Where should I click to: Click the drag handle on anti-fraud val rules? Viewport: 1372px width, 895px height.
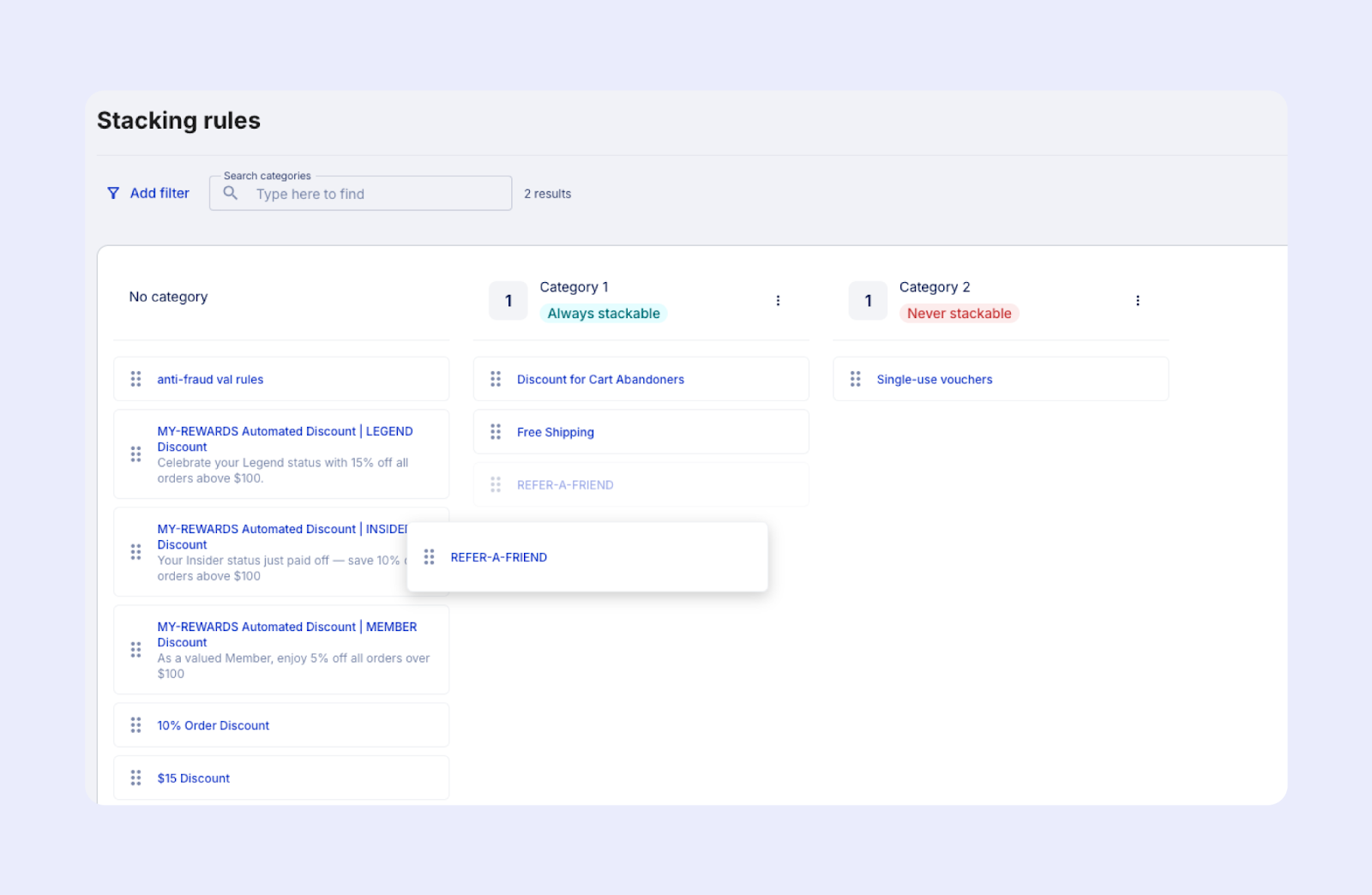coord(135,378)
